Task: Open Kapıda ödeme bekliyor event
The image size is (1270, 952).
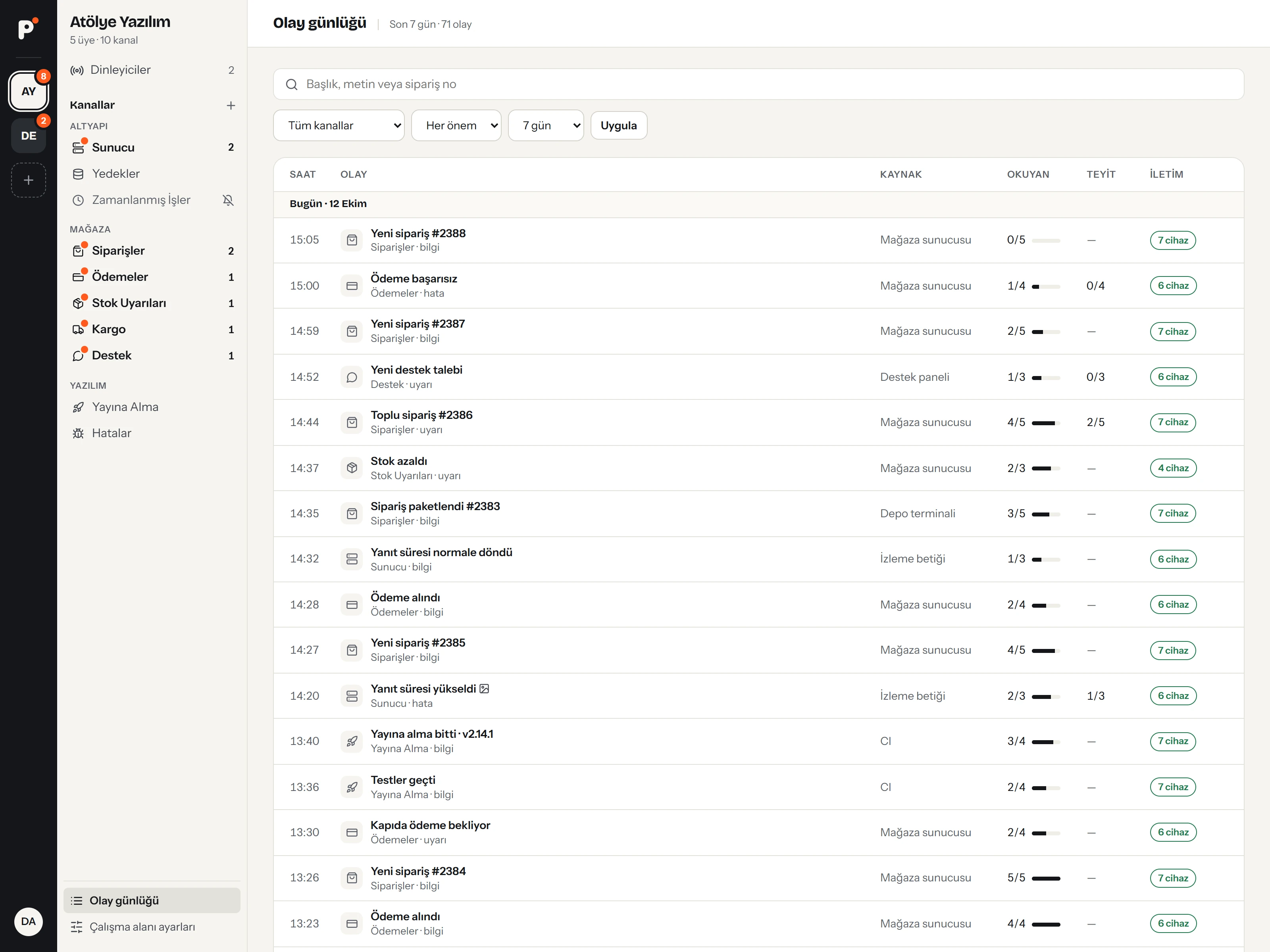Action: [758, 833]
